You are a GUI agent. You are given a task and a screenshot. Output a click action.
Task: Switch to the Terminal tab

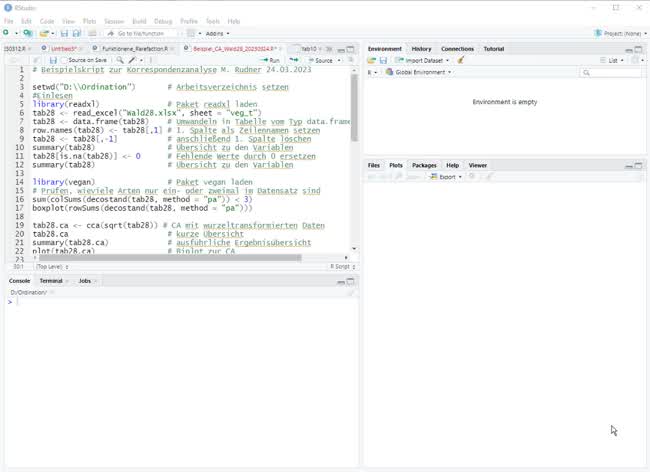pos(51,281)
